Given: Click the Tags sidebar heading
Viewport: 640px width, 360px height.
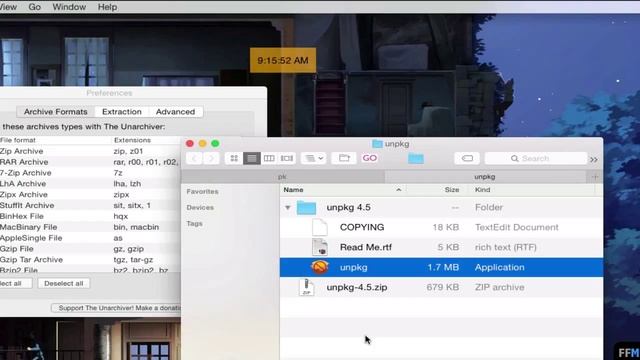Looking at the screenshot, I should 194,224.
